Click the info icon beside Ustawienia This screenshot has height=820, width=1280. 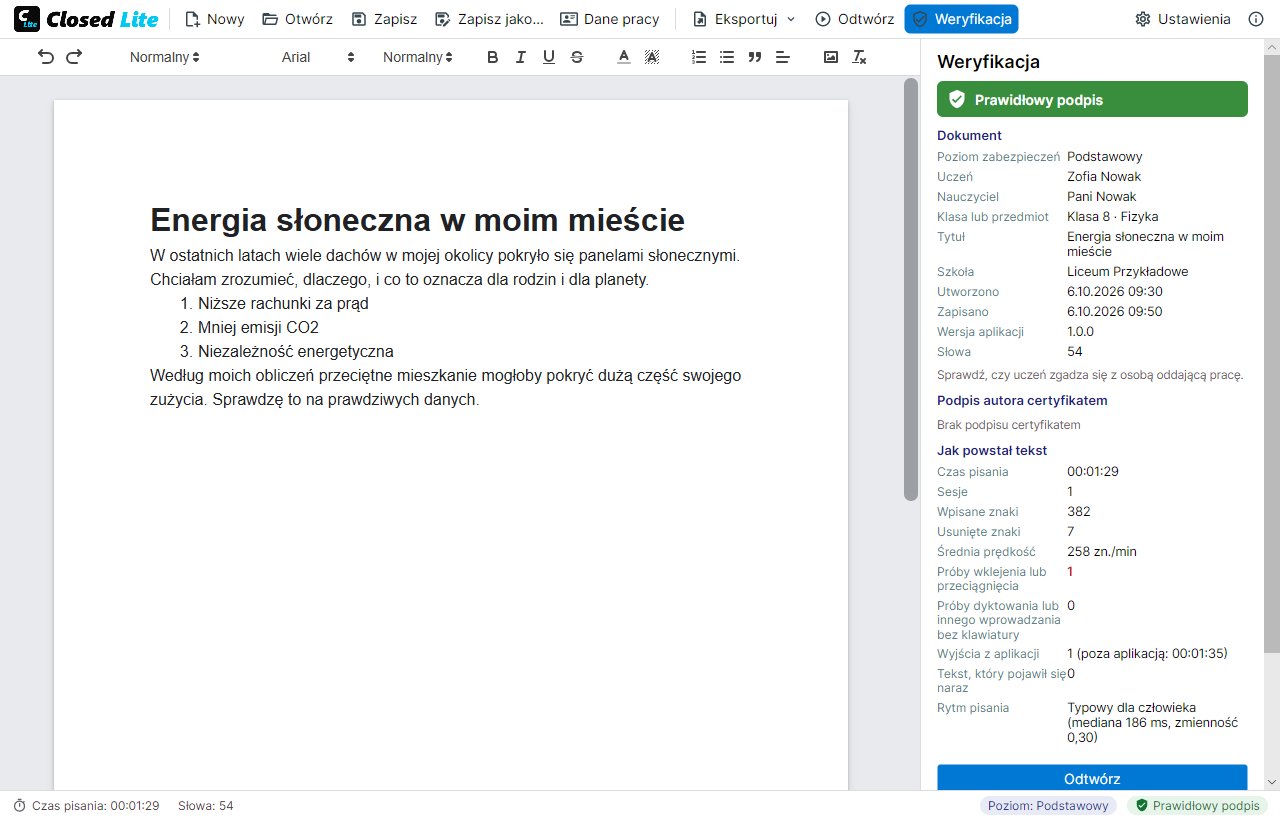tap(1256, 19)
